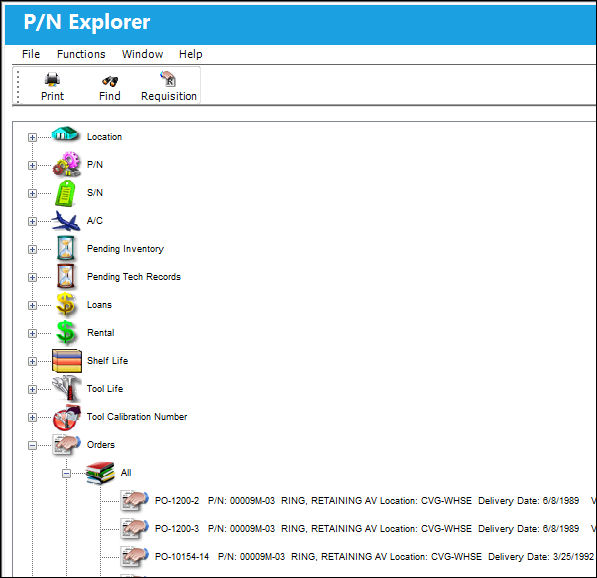Click the Find button label
The width and height of the screenshot is (597, 578).
coord(110,96)
